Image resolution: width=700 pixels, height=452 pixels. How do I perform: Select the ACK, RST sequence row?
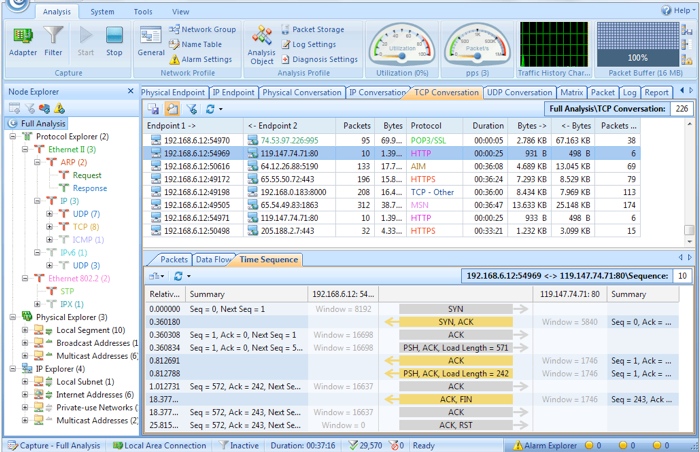pyautogui.click(x=412, y=425)
